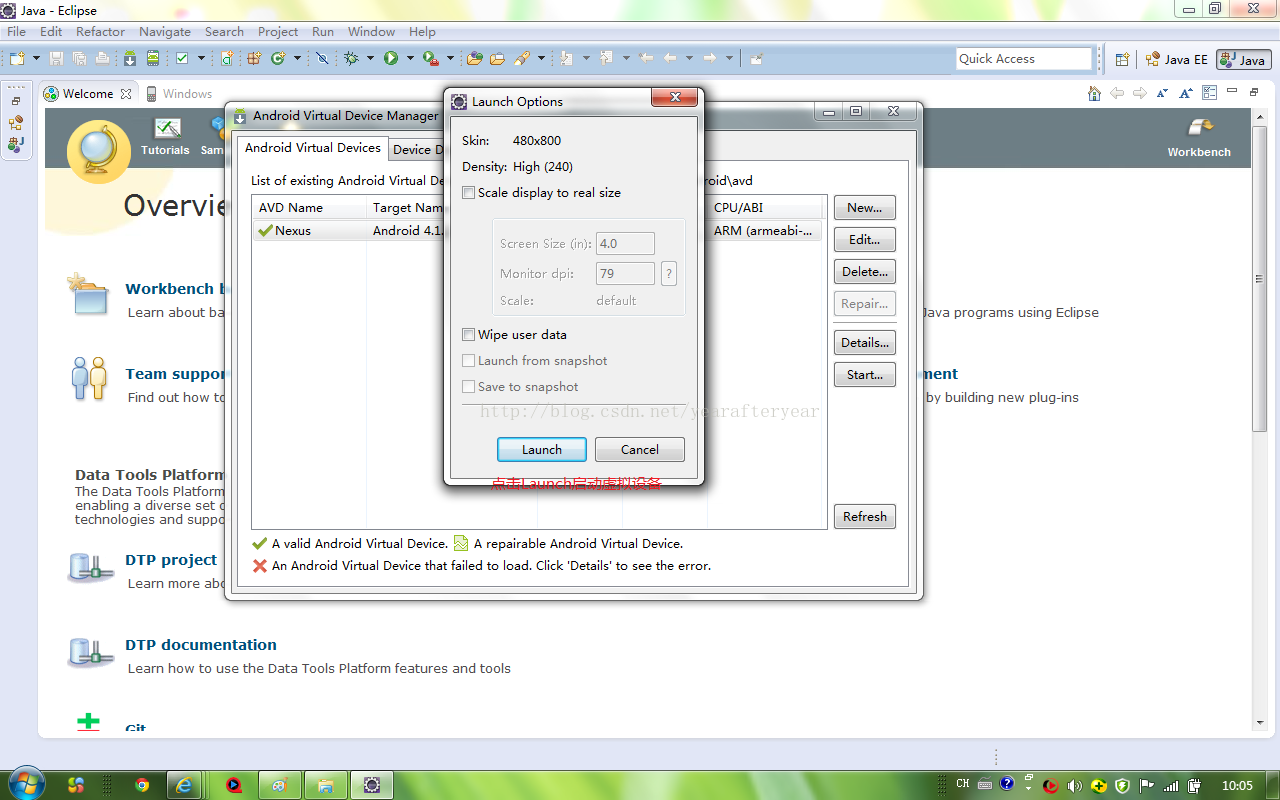Image resolution: width=1280 pixels, height=800 pixels.
Task: Click the Customize page checklist icon
Action: [x=1209, y=93]
